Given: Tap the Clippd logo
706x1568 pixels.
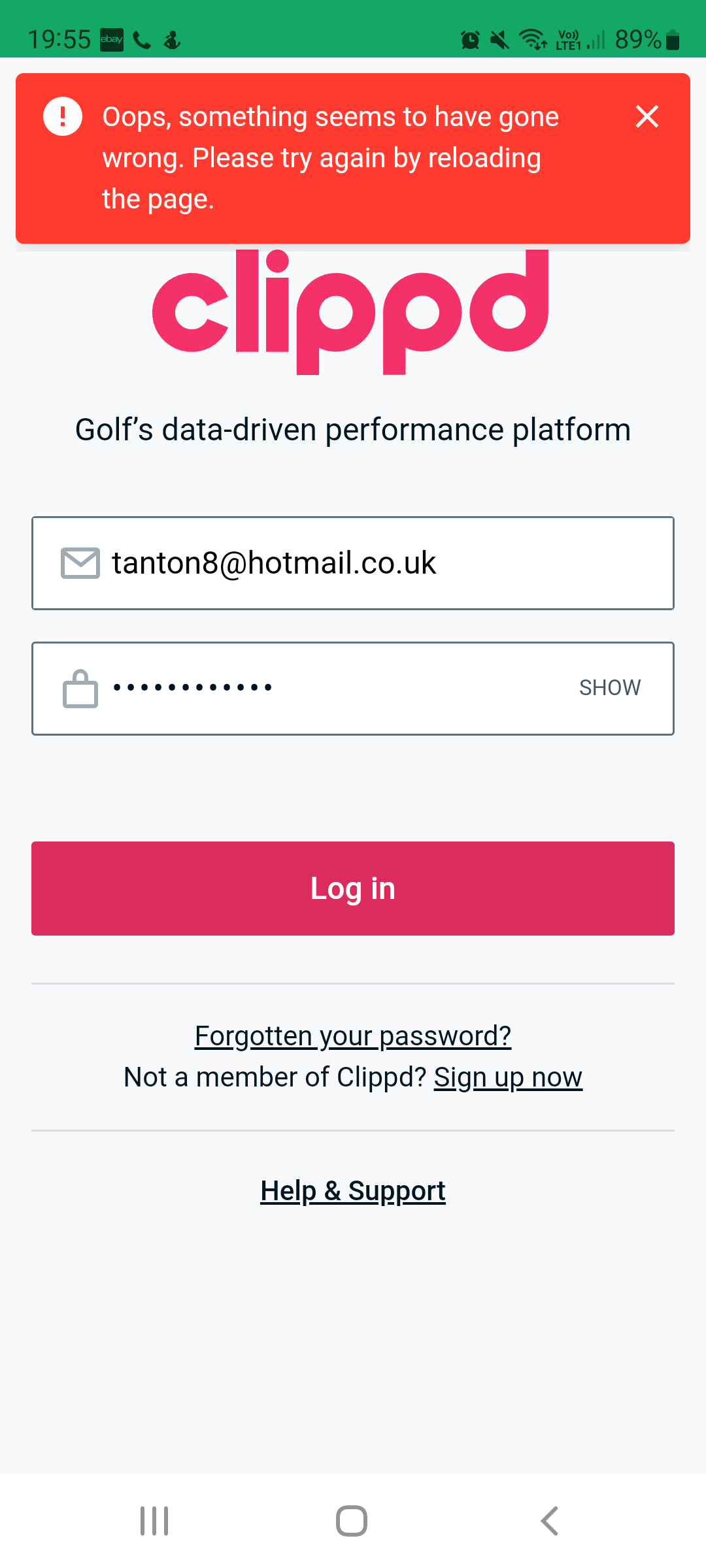Looking at the screenshot, I should 351,311.
